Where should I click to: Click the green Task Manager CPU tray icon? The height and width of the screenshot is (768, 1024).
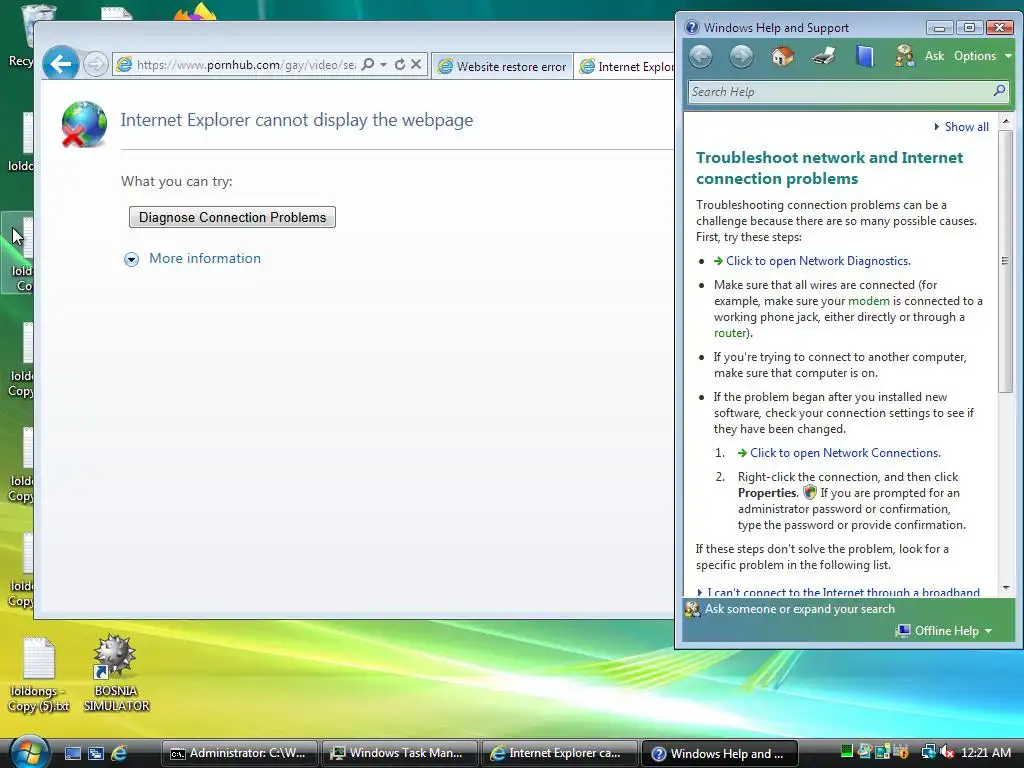point(846,751)
